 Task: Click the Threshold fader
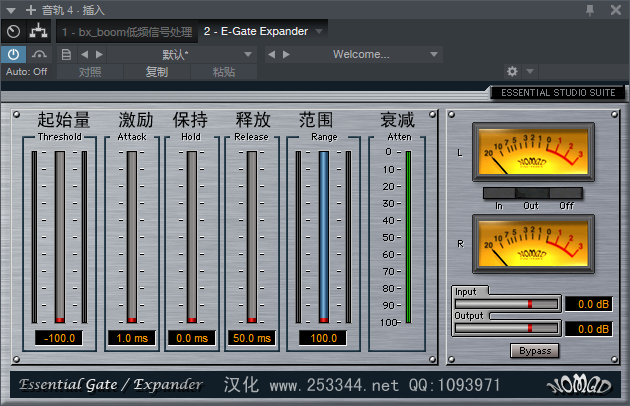(60, 237)
